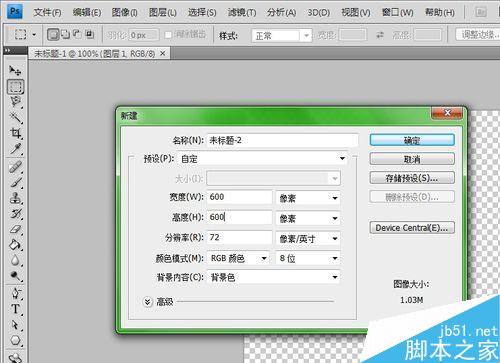Choose Subtract from Selection mode

[77, 34]
